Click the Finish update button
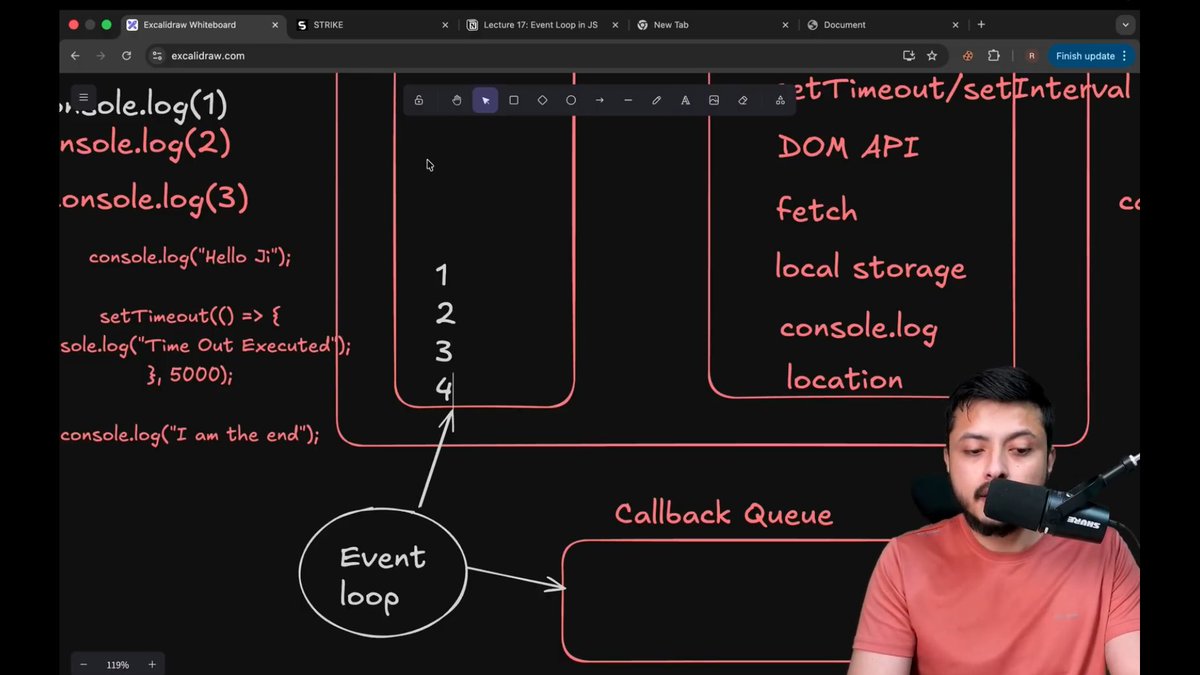 (1085, 56)
